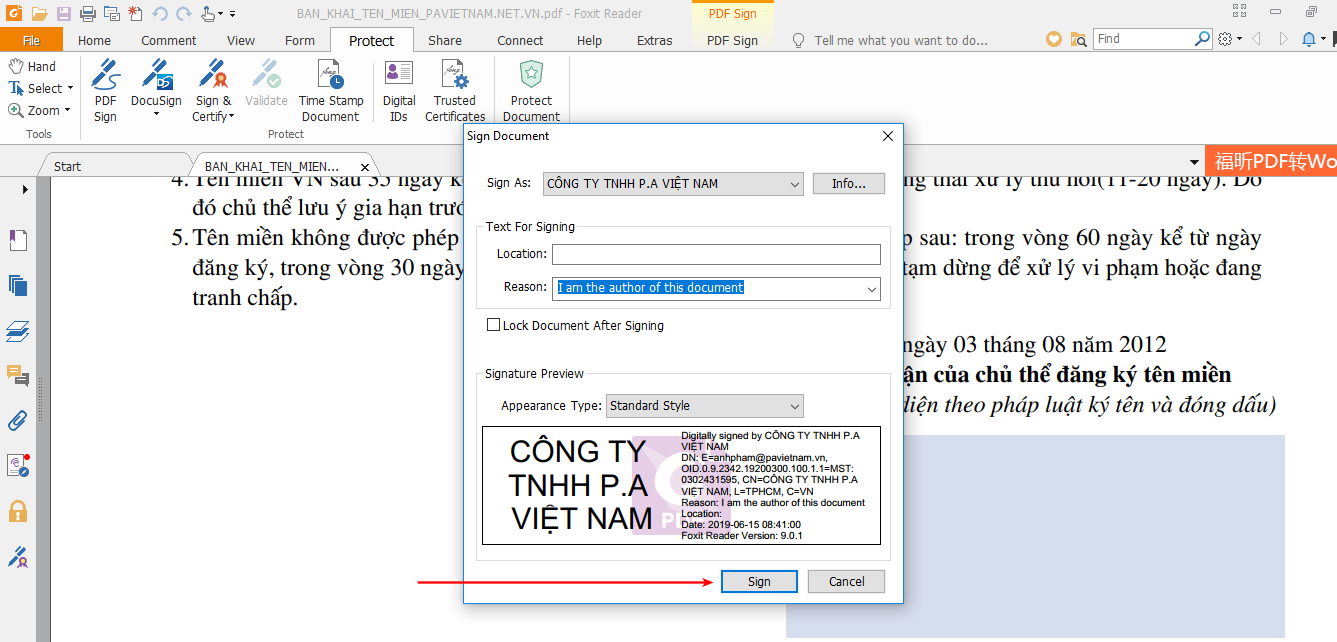Click the Validate signature ribbon icon
The width and height of the screenshot is (1337, 642).
(x=266, y=85)
